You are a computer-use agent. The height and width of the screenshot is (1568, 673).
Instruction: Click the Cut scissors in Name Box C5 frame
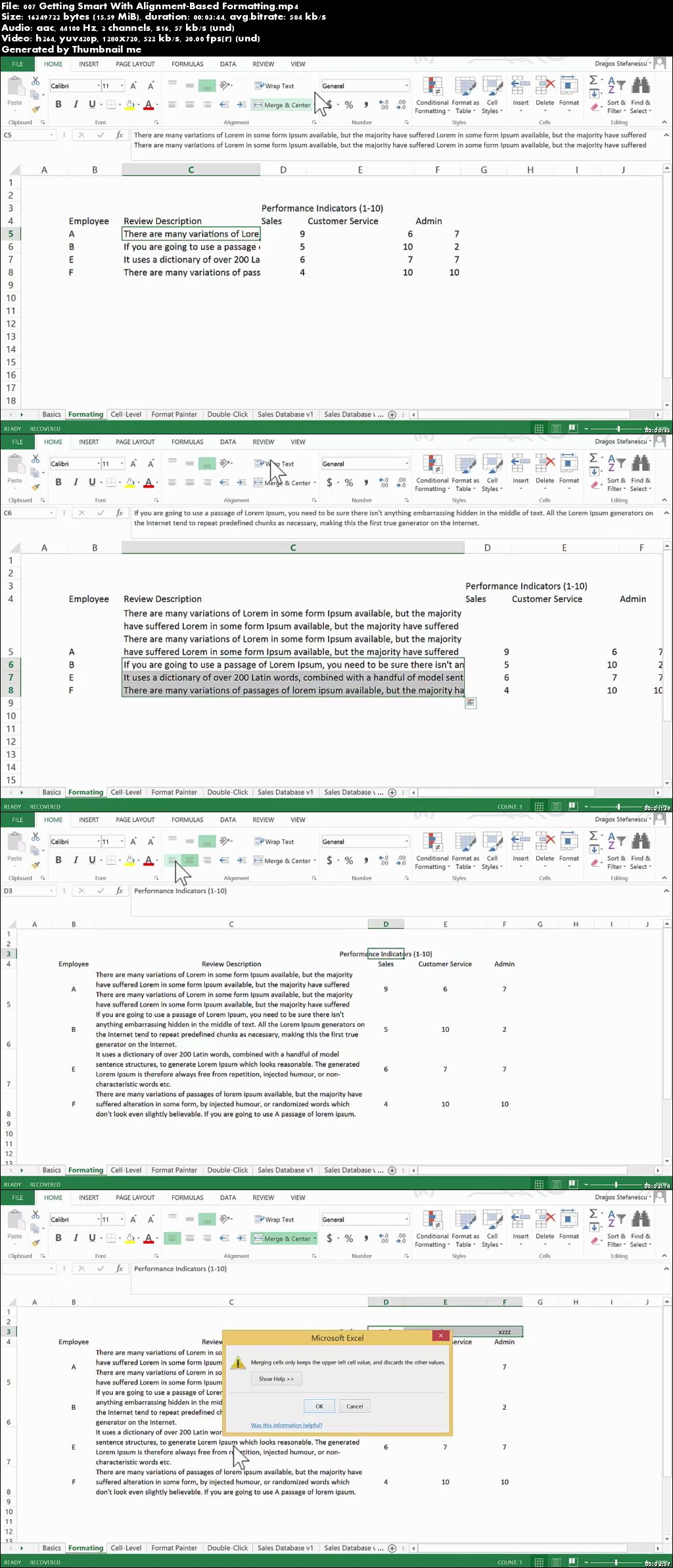35,81
